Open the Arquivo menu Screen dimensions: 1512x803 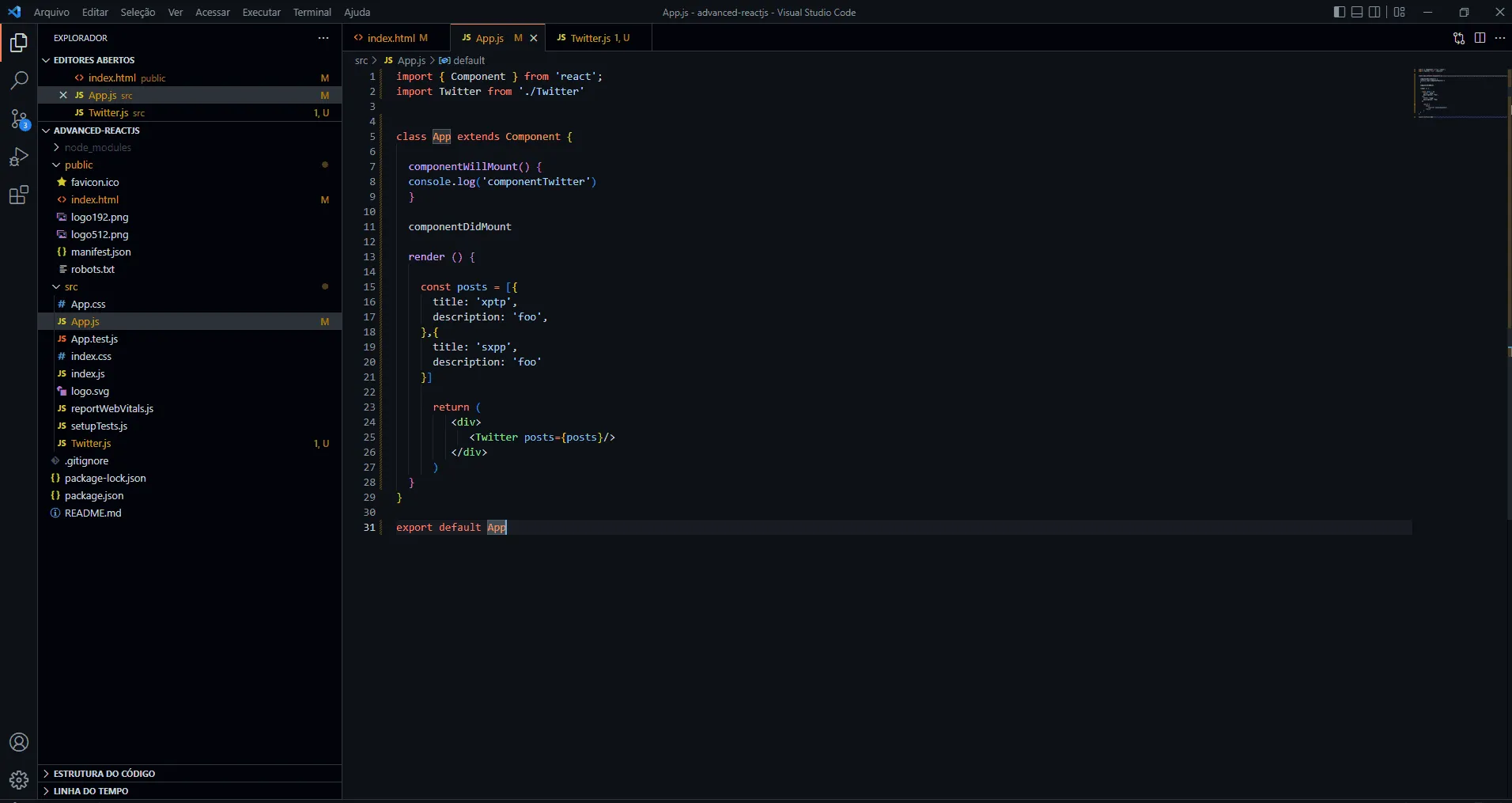51,12
